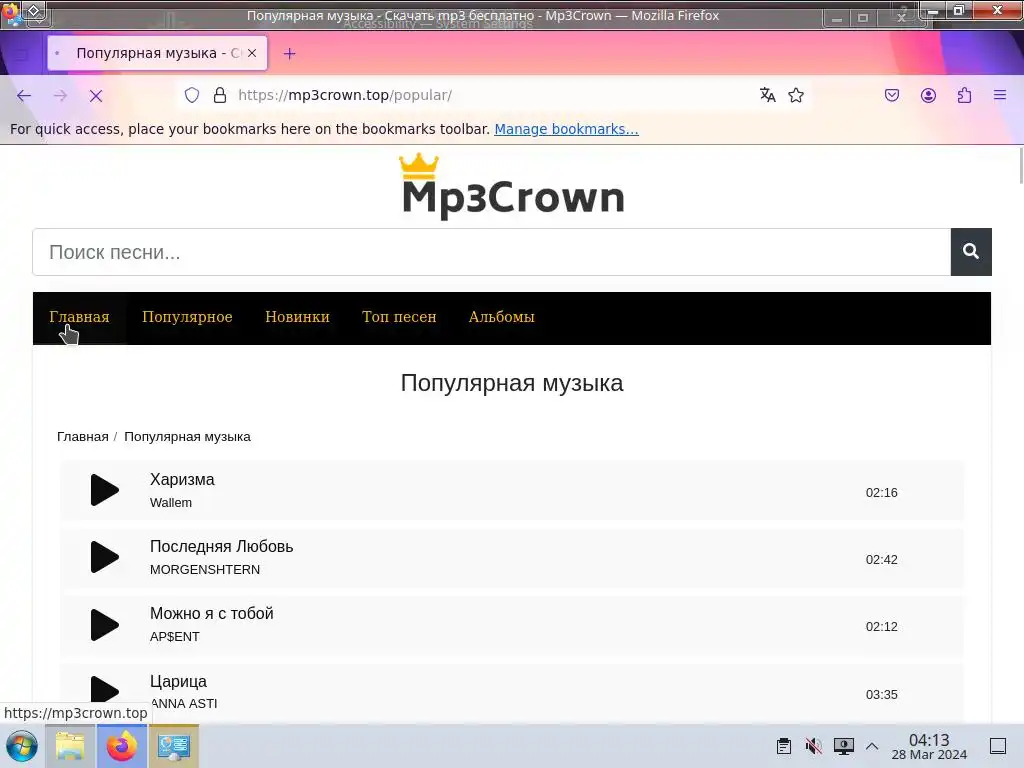Open the Save to Pocket icon

[x=891, y=95]
